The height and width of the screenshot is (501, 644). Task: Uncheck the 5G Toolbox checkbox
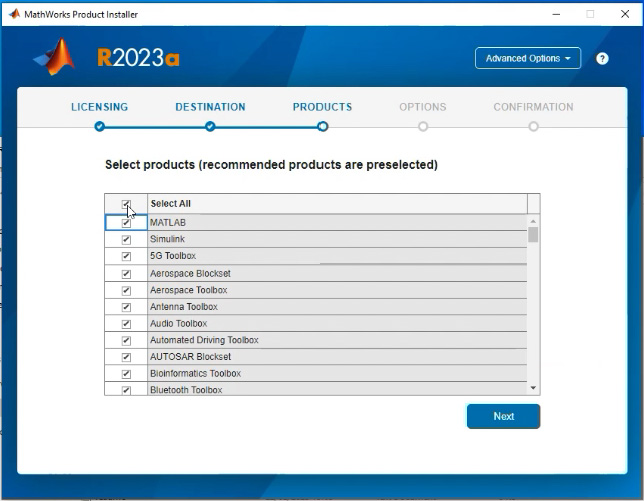[x=126, y=257]
